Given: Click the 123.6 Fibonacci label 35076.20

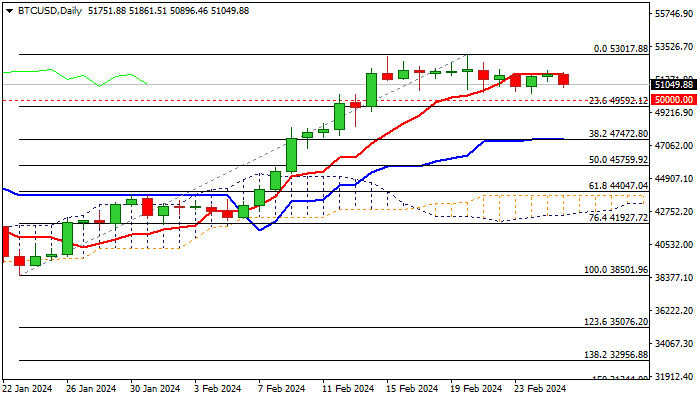Looking at the screenshot, I should point(614,322).
